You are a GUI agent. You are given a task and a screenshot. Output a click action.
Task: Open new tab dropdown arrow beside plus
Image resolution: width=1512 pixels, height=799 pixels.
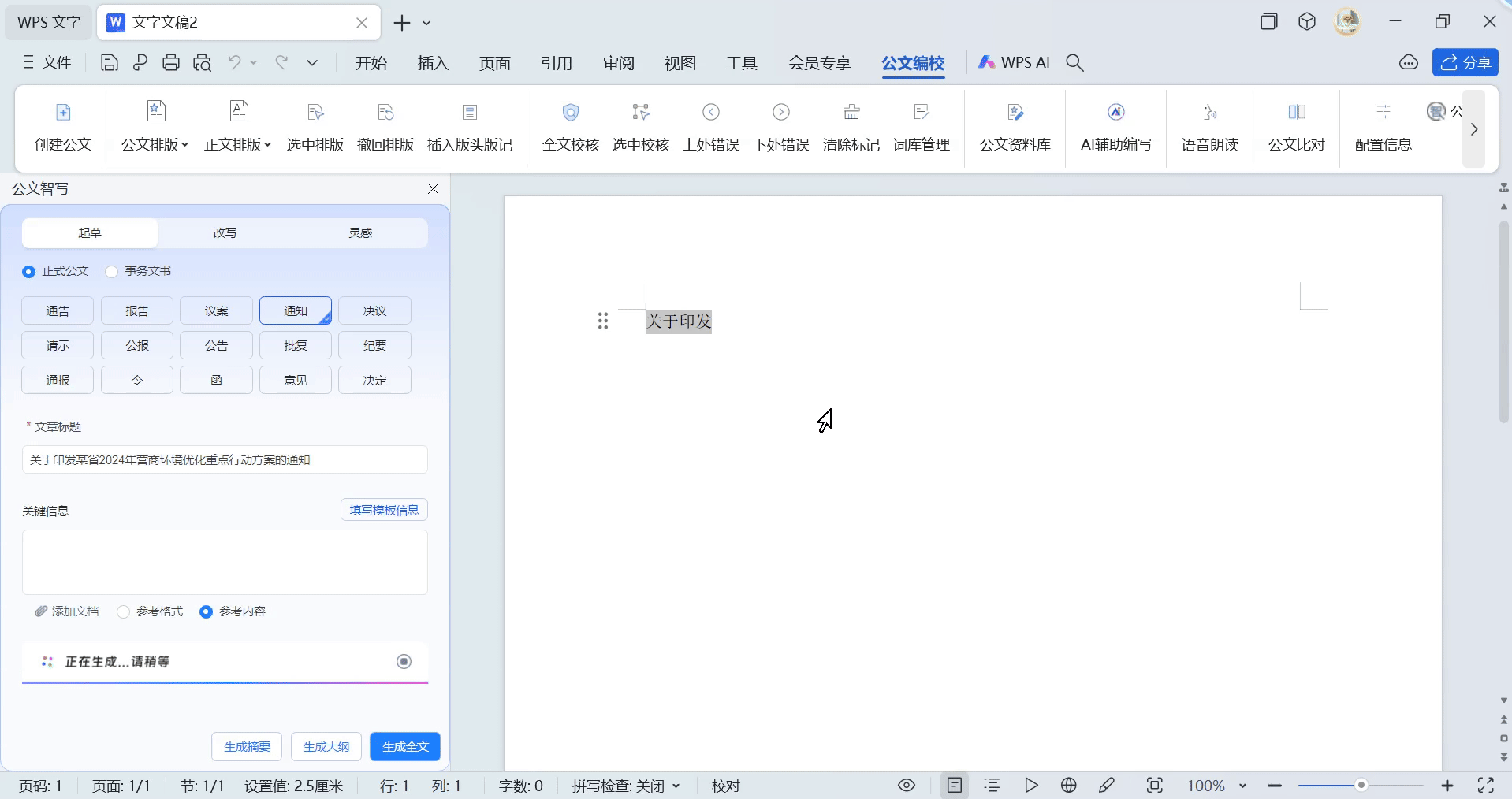(x=426, y=23)
